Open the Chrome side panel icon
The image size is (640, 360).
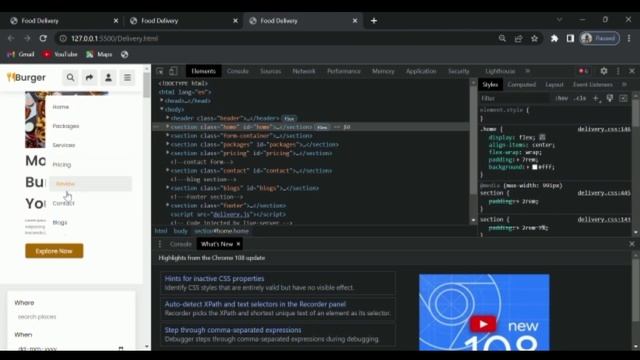(570, 38)
